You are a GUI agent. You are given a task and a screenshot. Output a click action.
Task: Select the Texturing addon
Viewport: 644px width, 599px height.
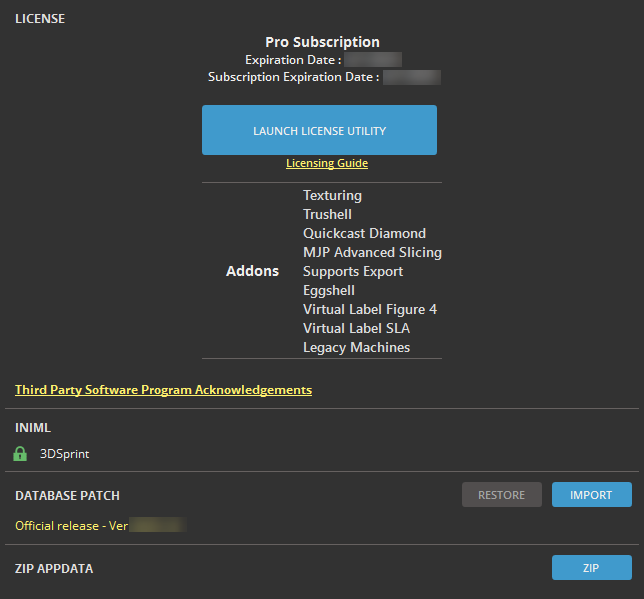click(332, 195)
